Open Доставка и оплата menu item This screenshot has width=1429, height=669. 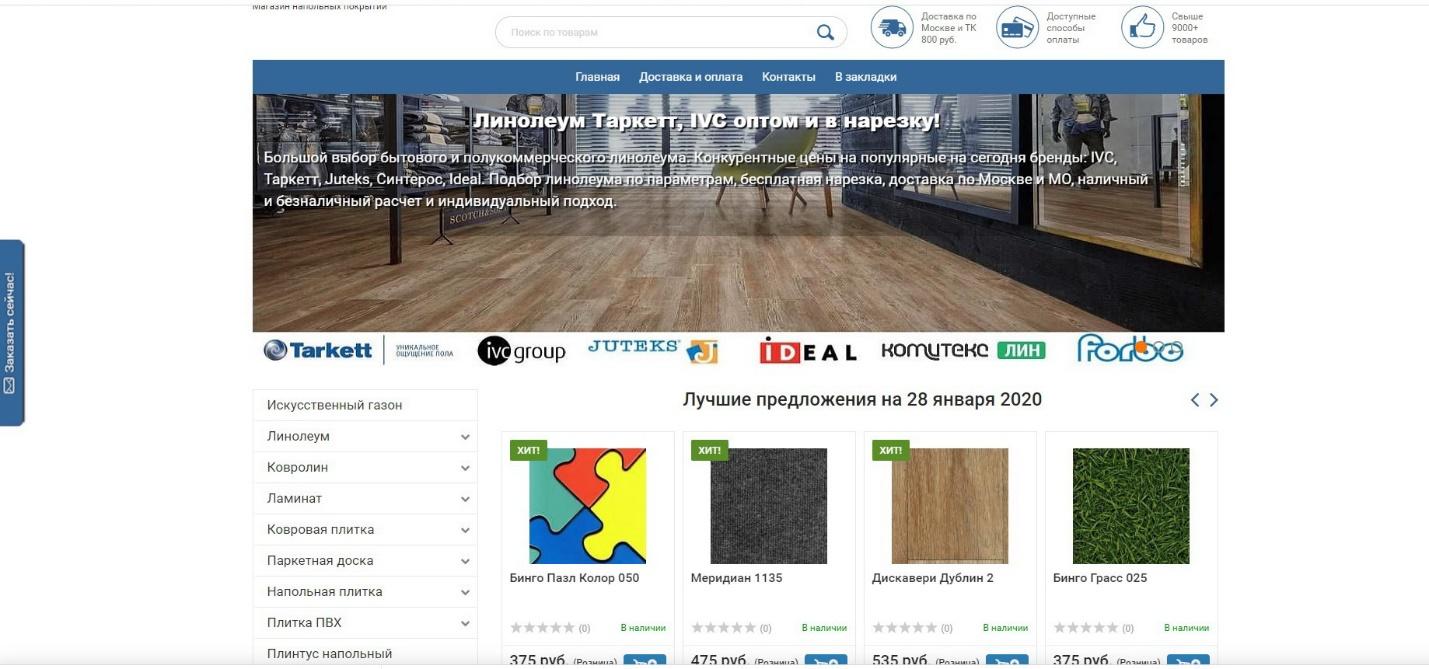(x=691, y=77)
